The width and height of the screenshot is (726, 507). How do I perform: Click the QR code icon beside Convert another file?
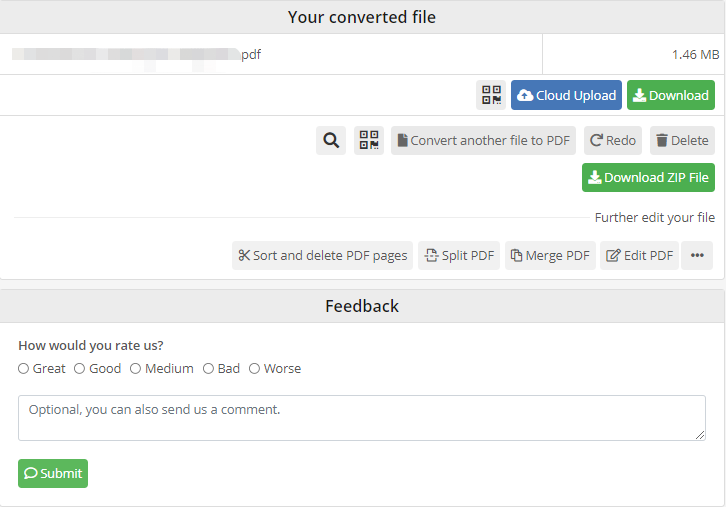tap(369, 140)
